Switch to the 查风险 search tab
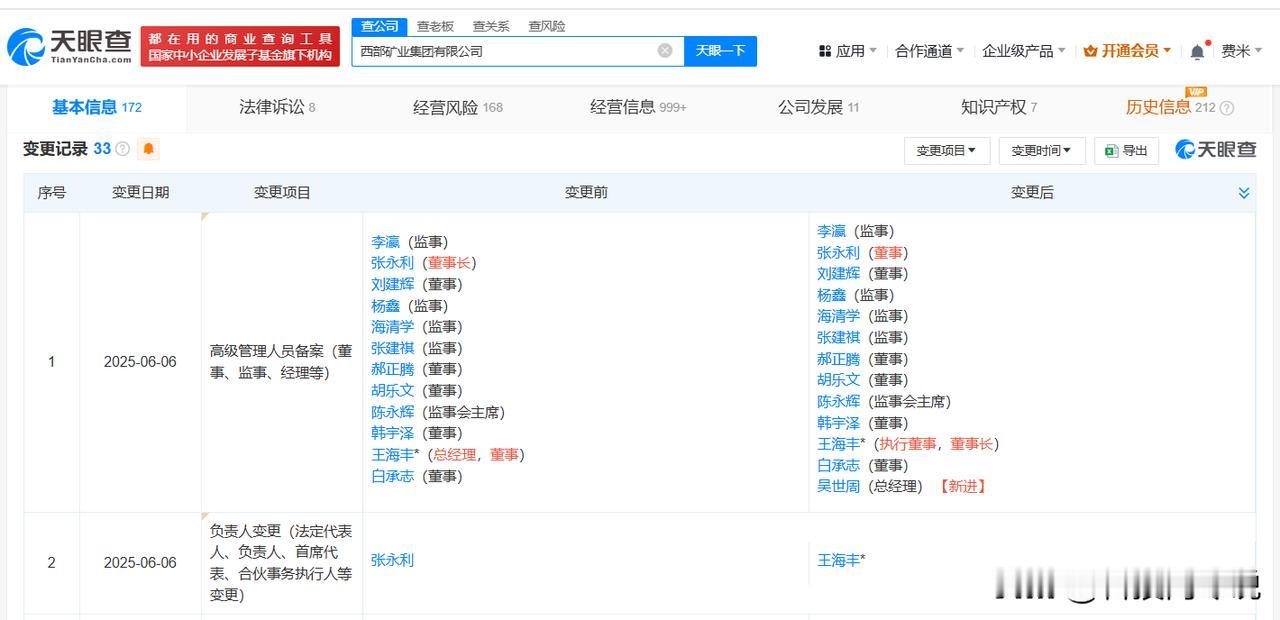Screen dimensions: 1280x620 547,26
